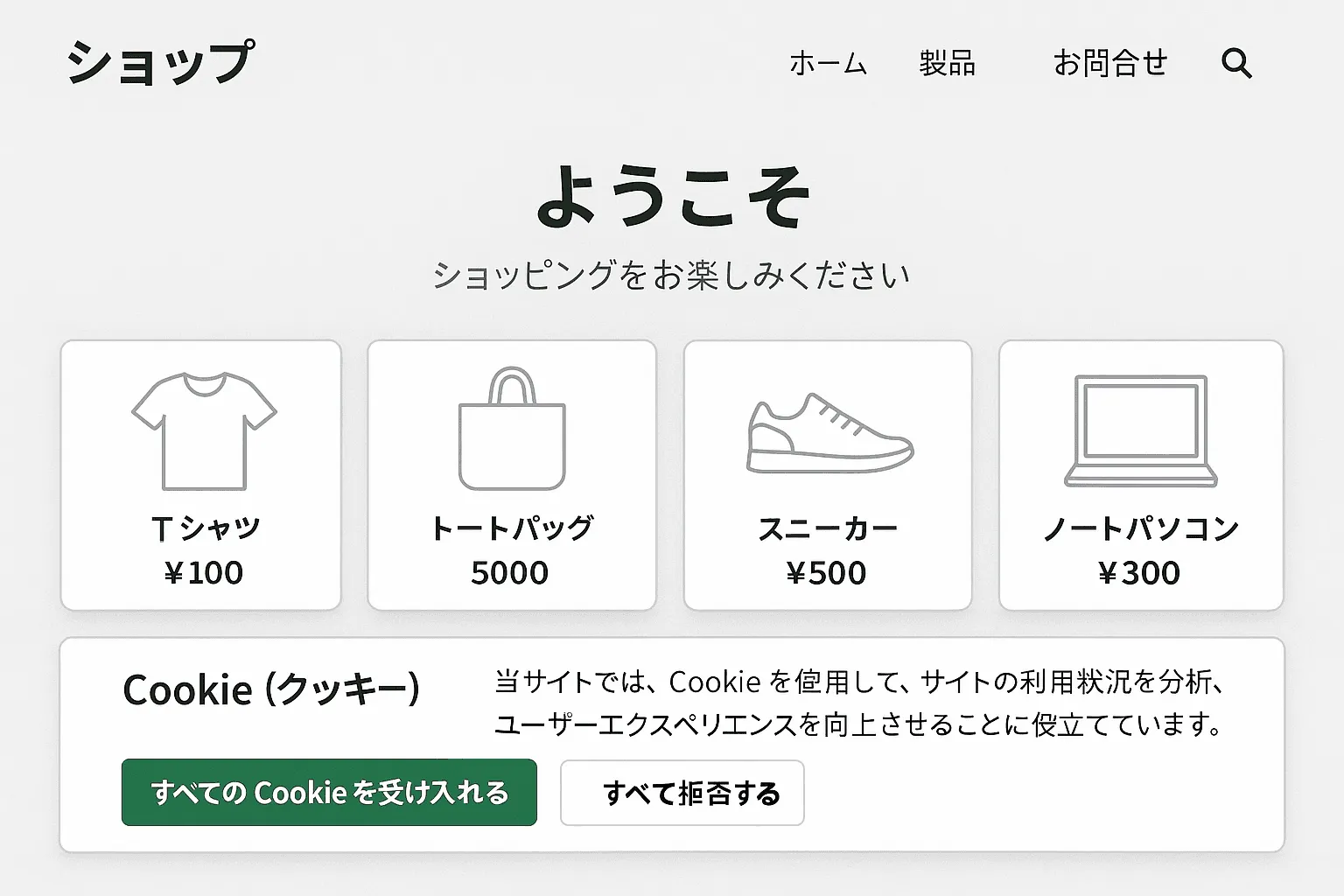
Task: Select the トートバッグ product card
Action: 512,475
